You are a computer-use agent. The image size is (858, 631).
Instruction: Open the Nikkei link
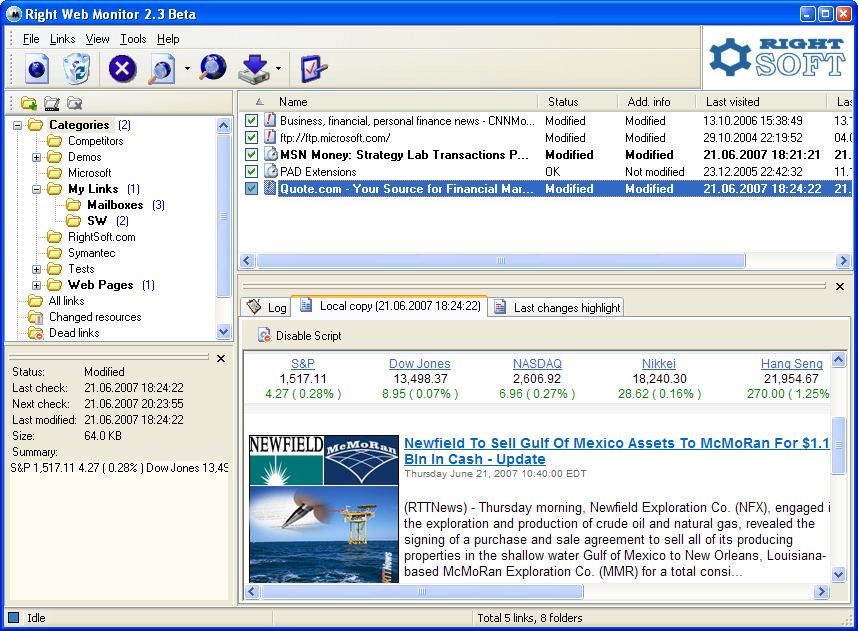coord(659,363)
